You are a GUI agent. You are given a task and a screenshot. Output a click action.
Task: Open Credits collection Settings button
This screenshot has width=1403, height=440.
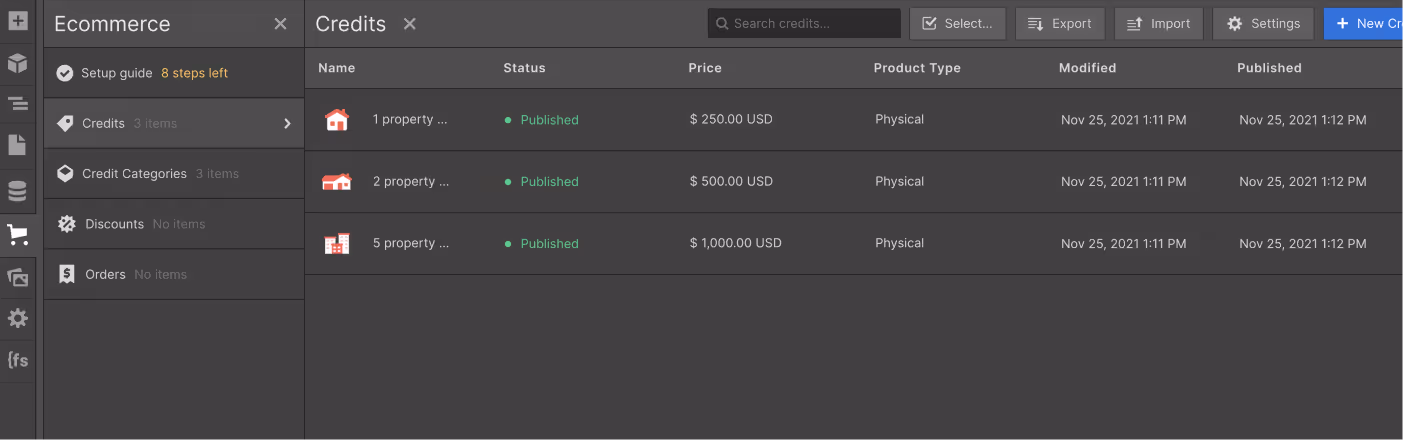point(1263,24)
